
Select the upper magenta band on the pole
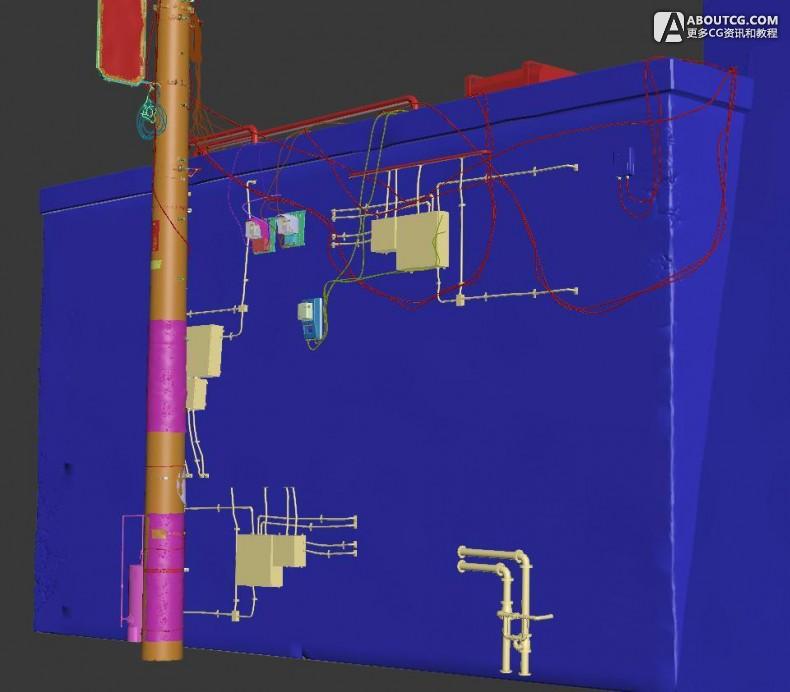tap(166, 375)
